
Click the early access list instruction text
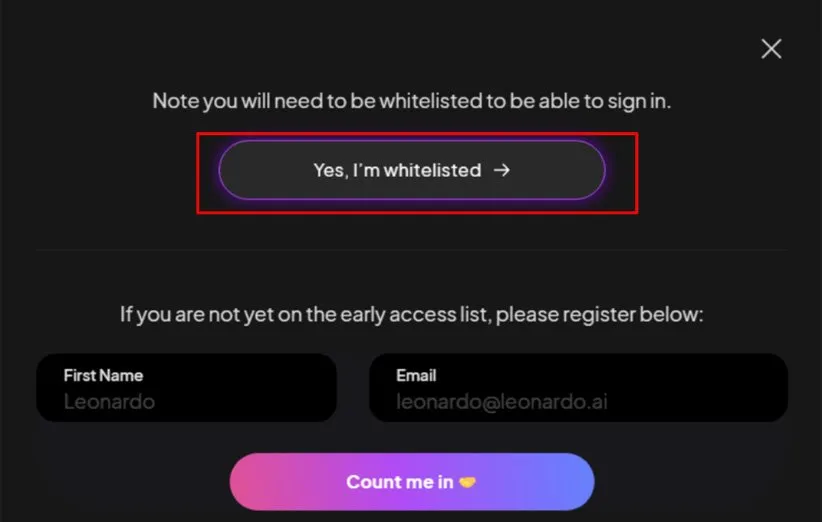coord(411,314)
